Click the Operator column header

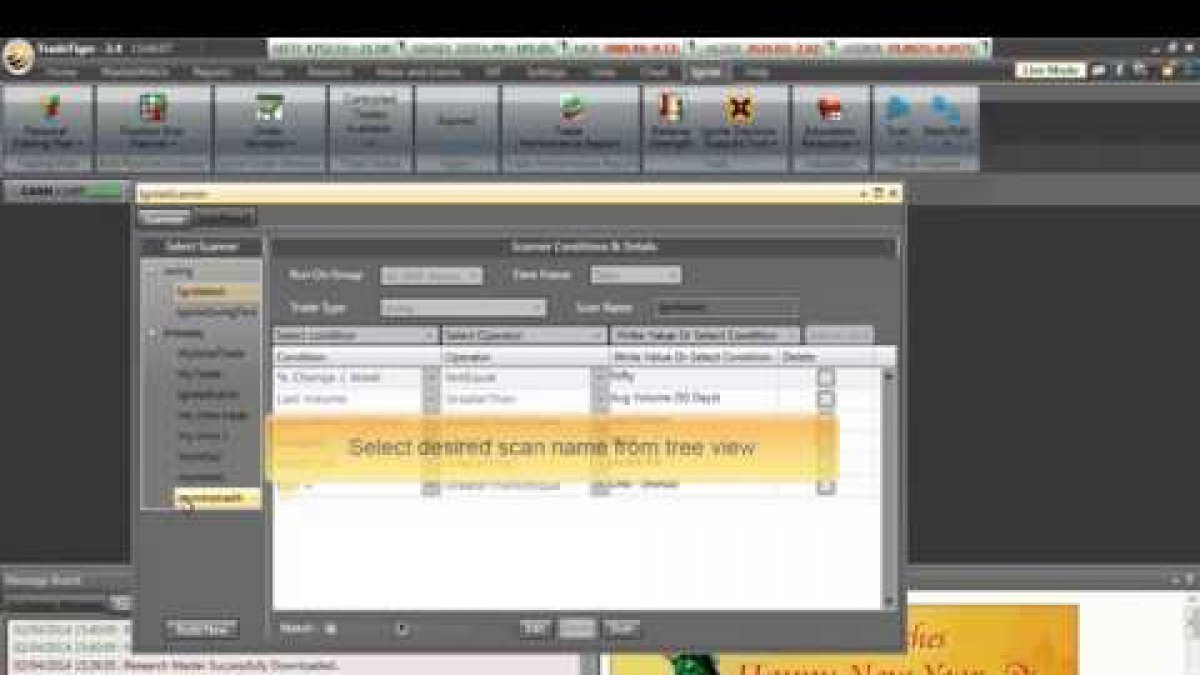tap(524, 356)
